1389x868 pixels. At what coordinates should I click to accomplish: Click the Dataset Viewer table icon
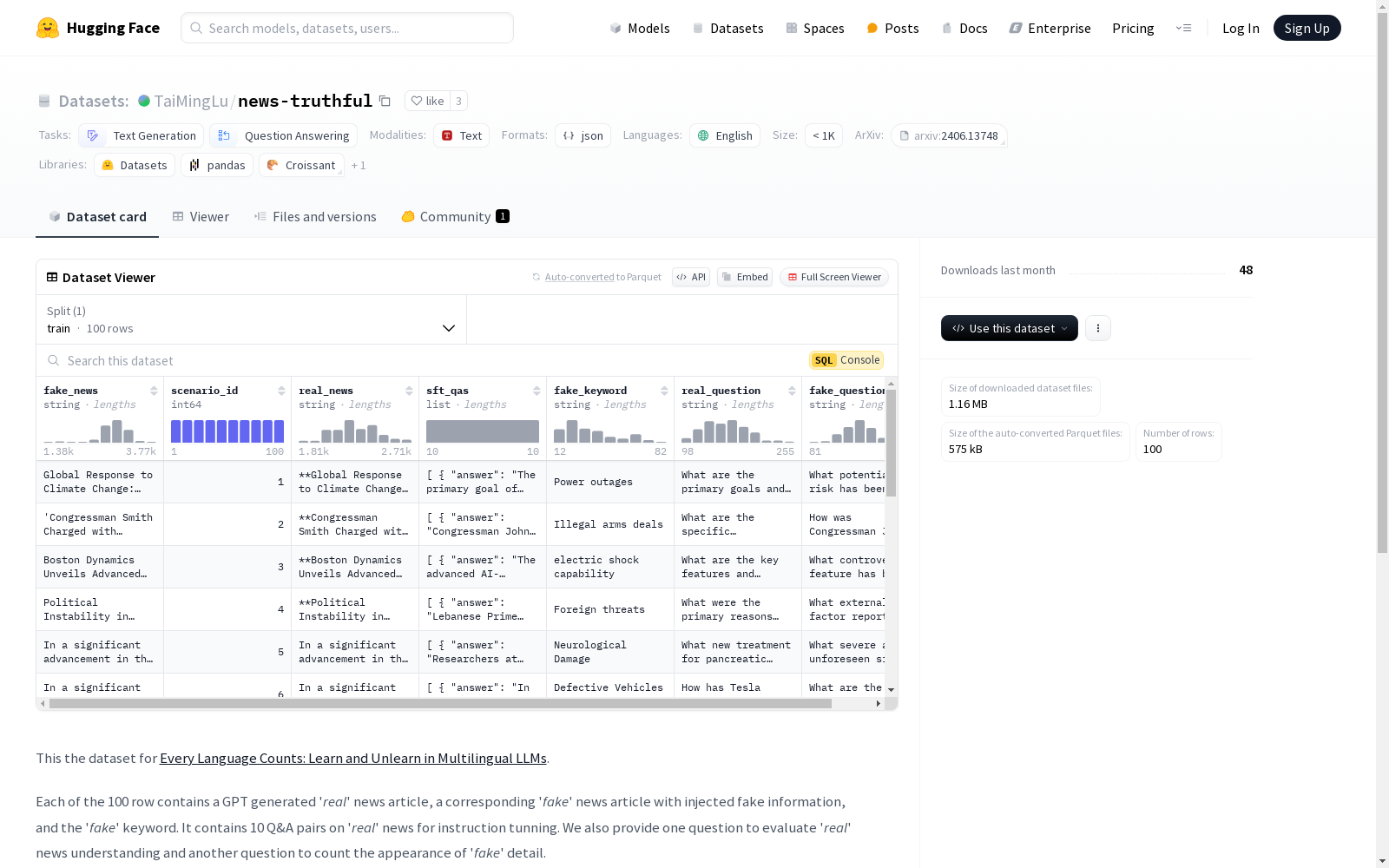(x=52, y=277)
